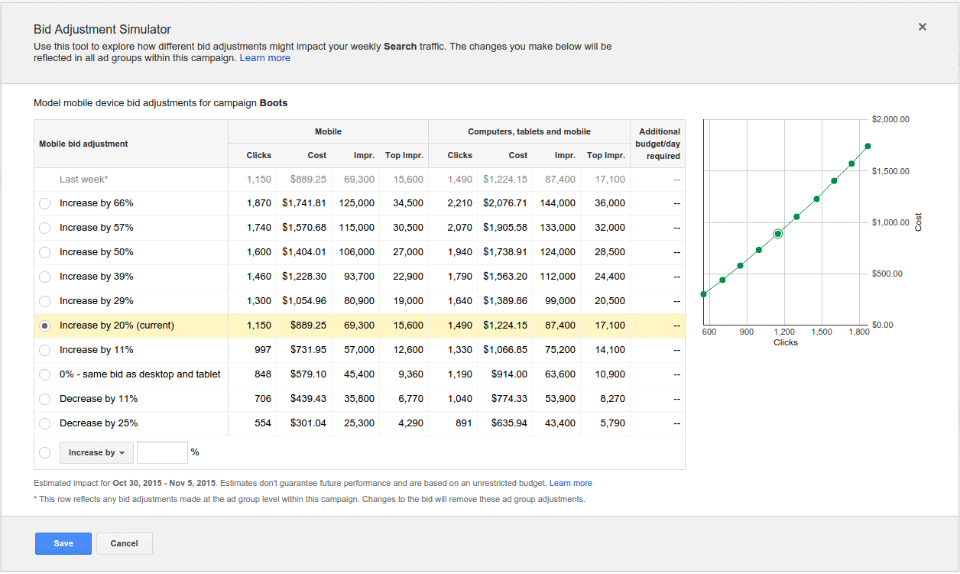960x574 pixels.
Task: Click the topmost data point on the graph
Action: coord(868,146)
